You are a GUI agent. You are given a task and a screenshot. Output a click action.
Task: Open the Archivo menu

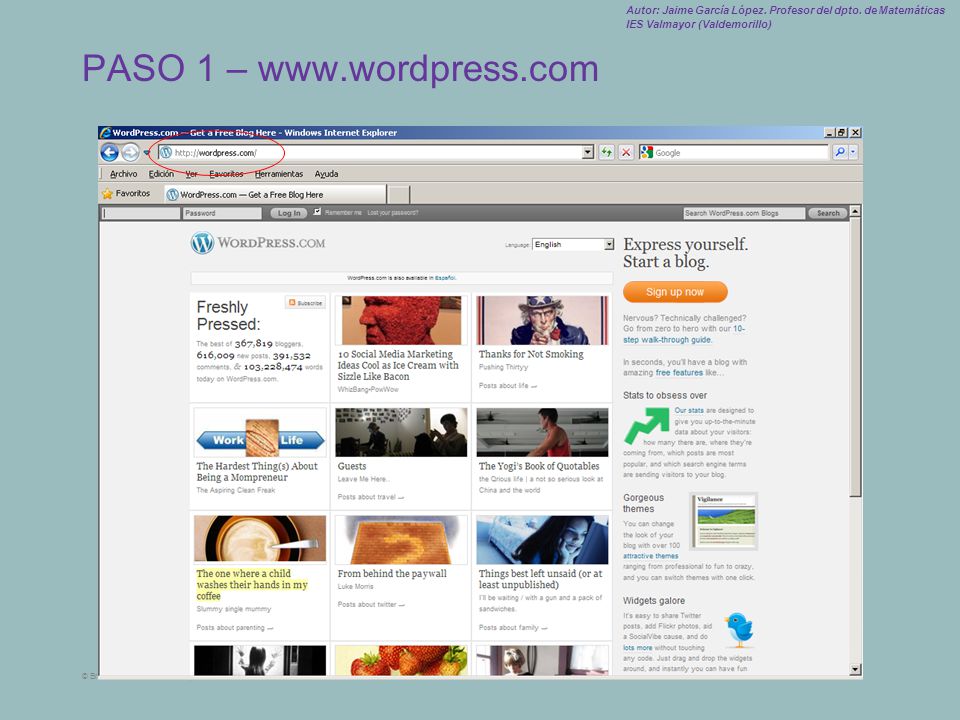pos(123,174)
